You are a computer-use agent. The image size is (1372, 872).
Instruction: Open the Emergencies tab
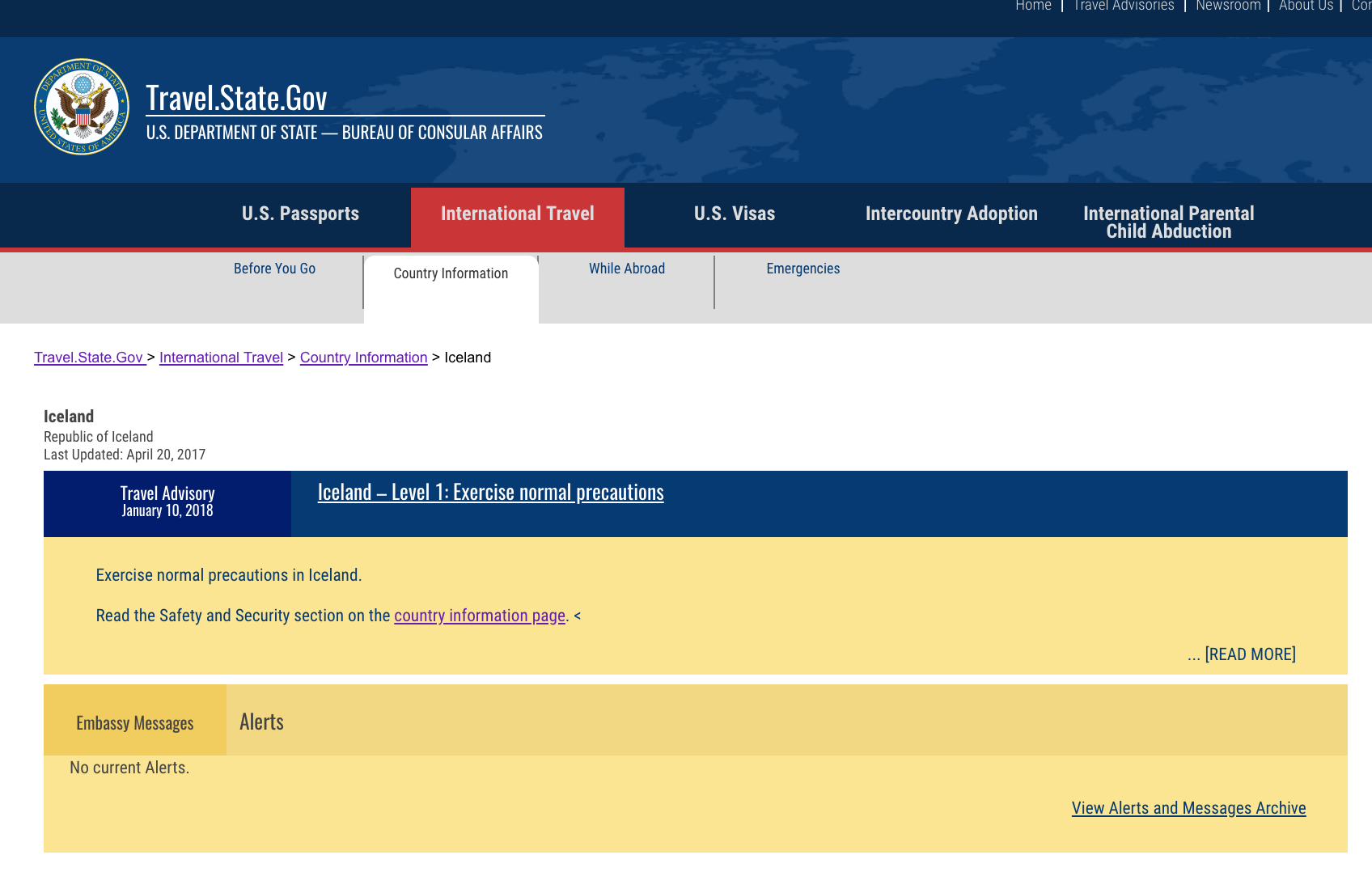[803, 269]
